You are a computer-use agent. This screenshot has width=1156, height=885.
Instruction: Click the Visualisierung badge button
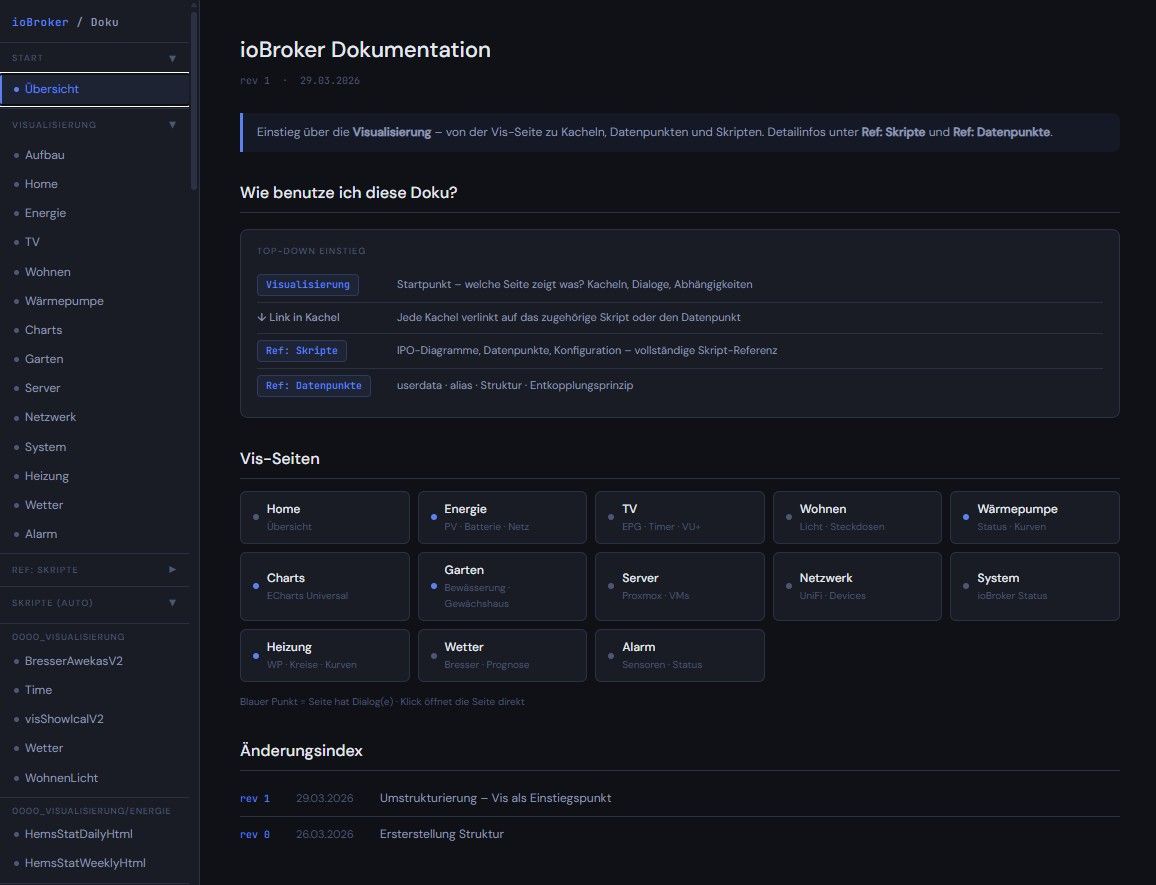pos(308,285)
